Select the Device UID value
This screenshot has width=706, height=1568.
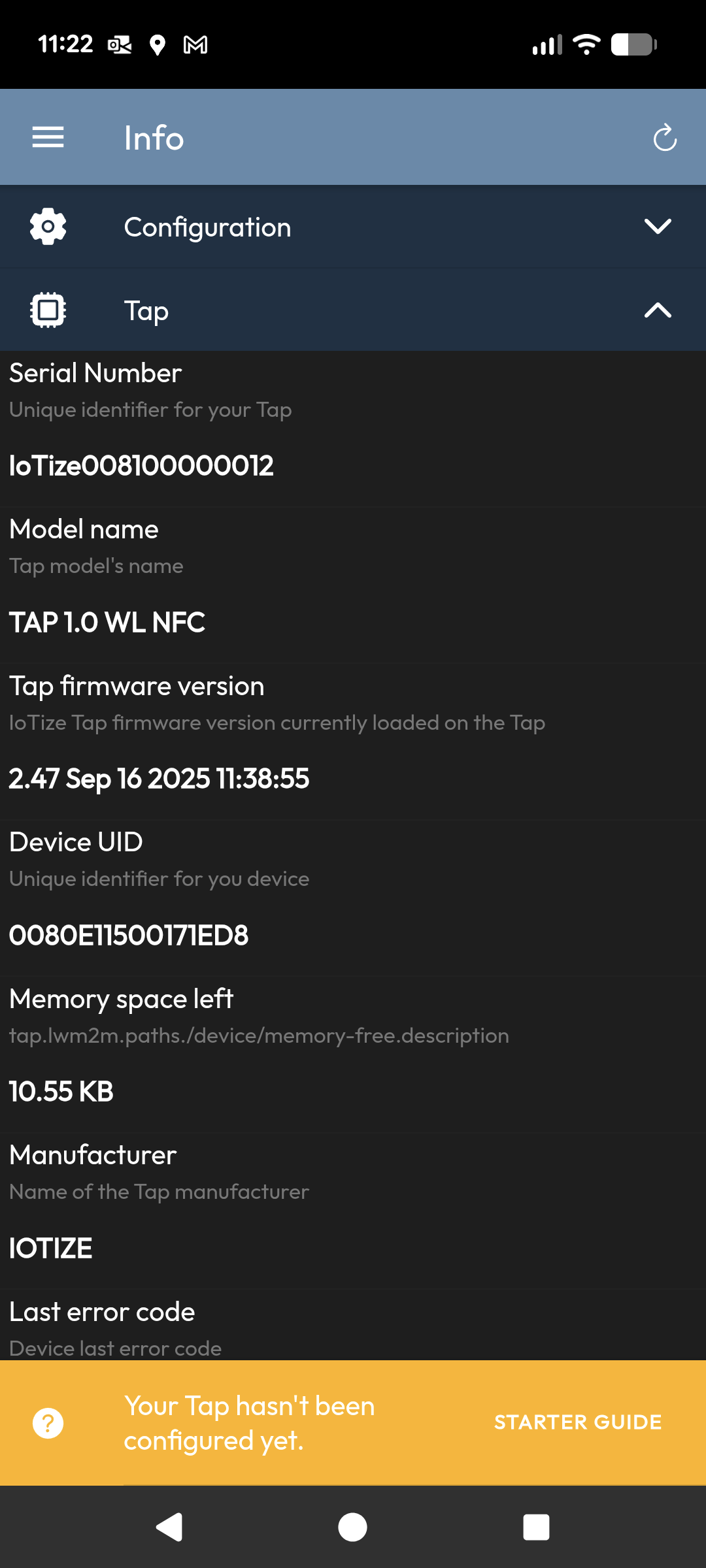(x=129, y=936)
